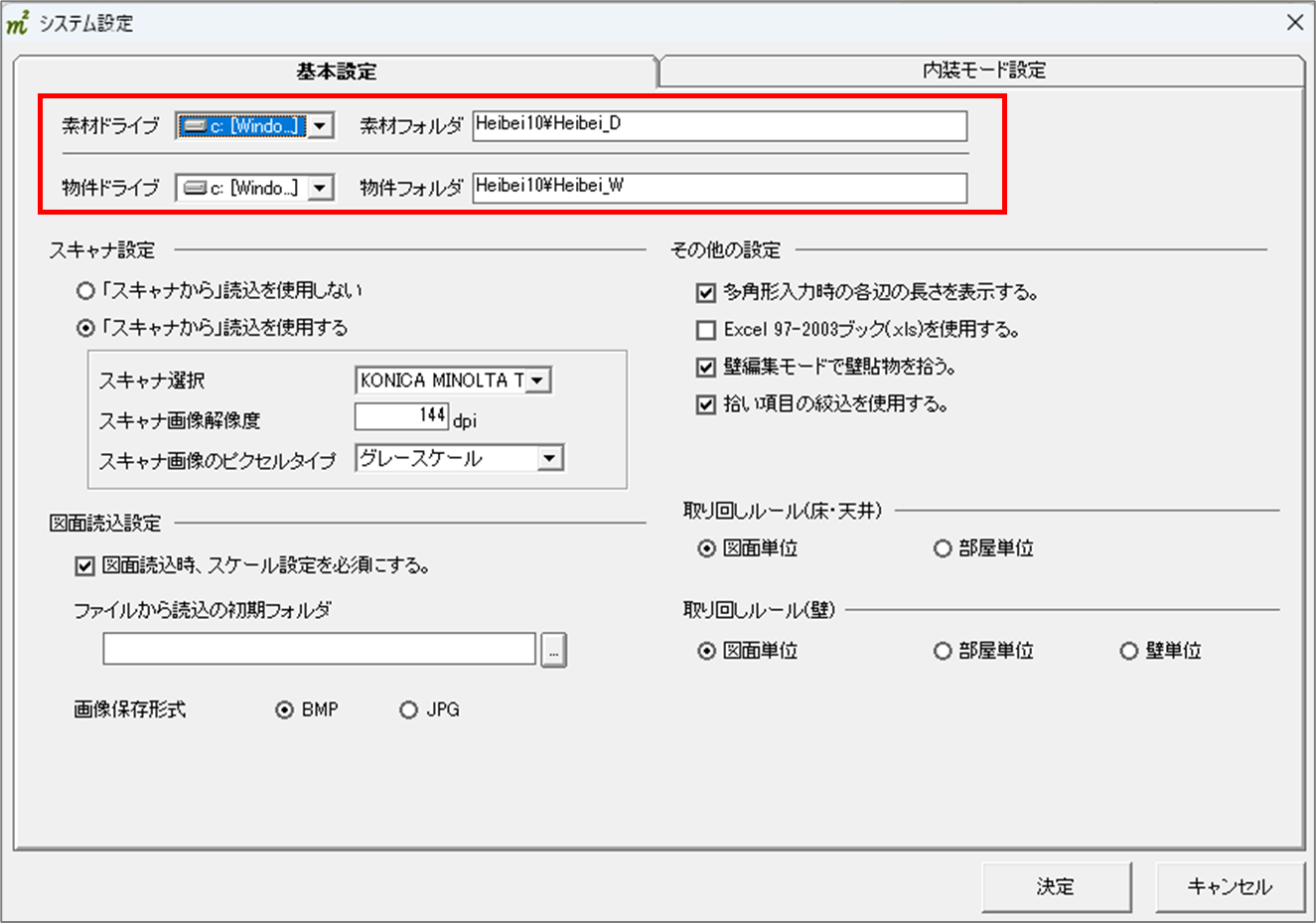
Task: Click the 決定 button
Action: tap(1056, 886)
